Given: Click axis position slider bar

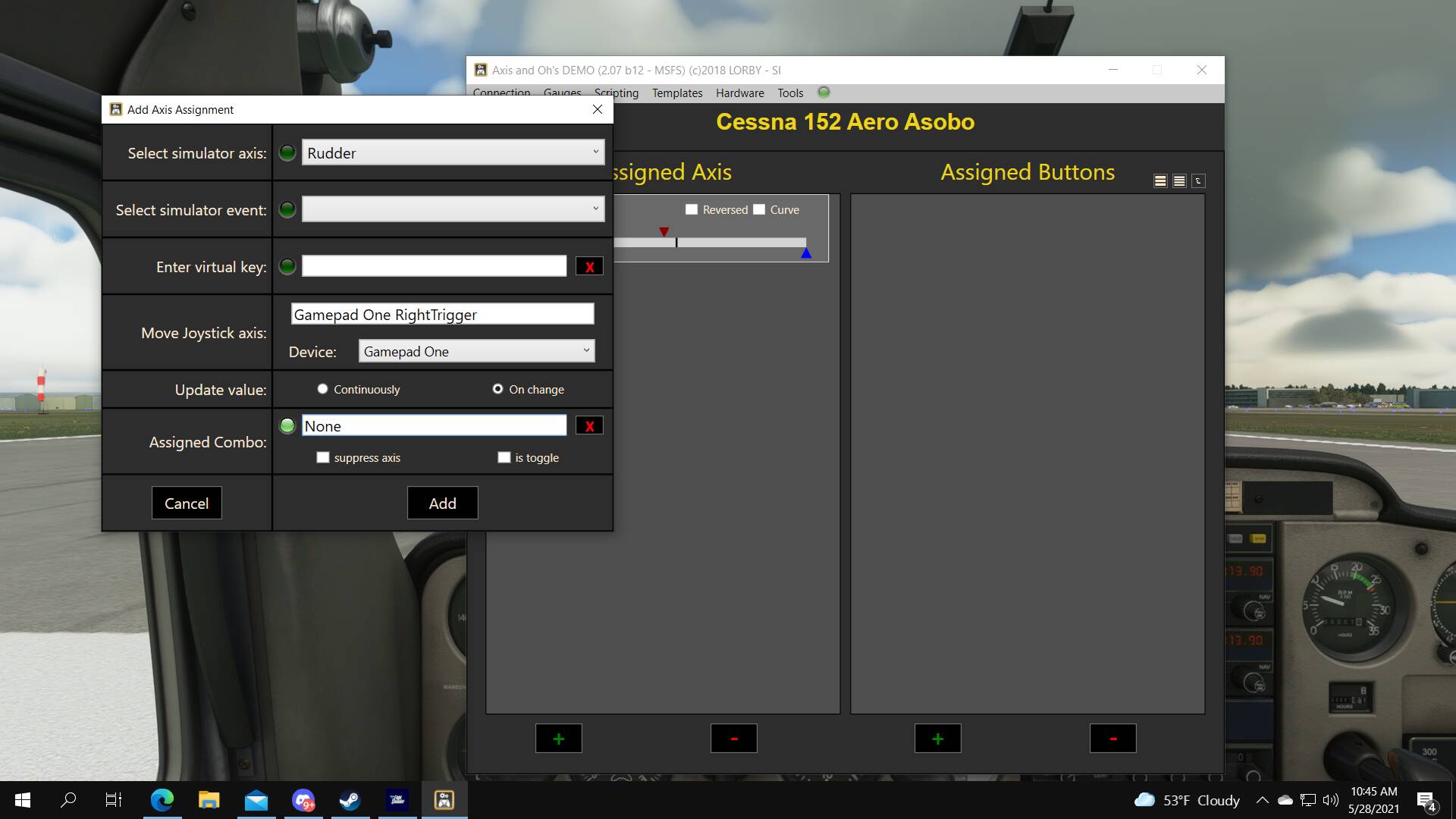Looking at the screenshot, I should 710,243.
